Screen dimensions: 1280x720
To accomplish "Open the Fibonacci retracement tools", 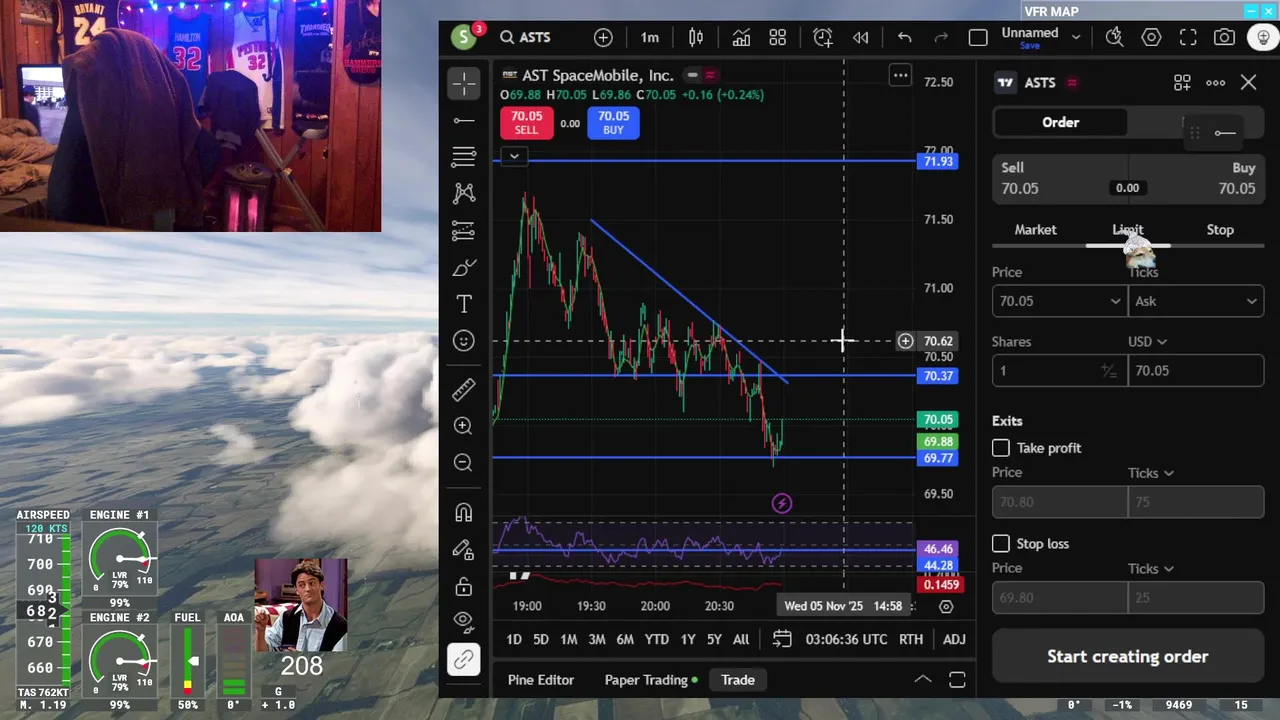I will click(464, 157).
